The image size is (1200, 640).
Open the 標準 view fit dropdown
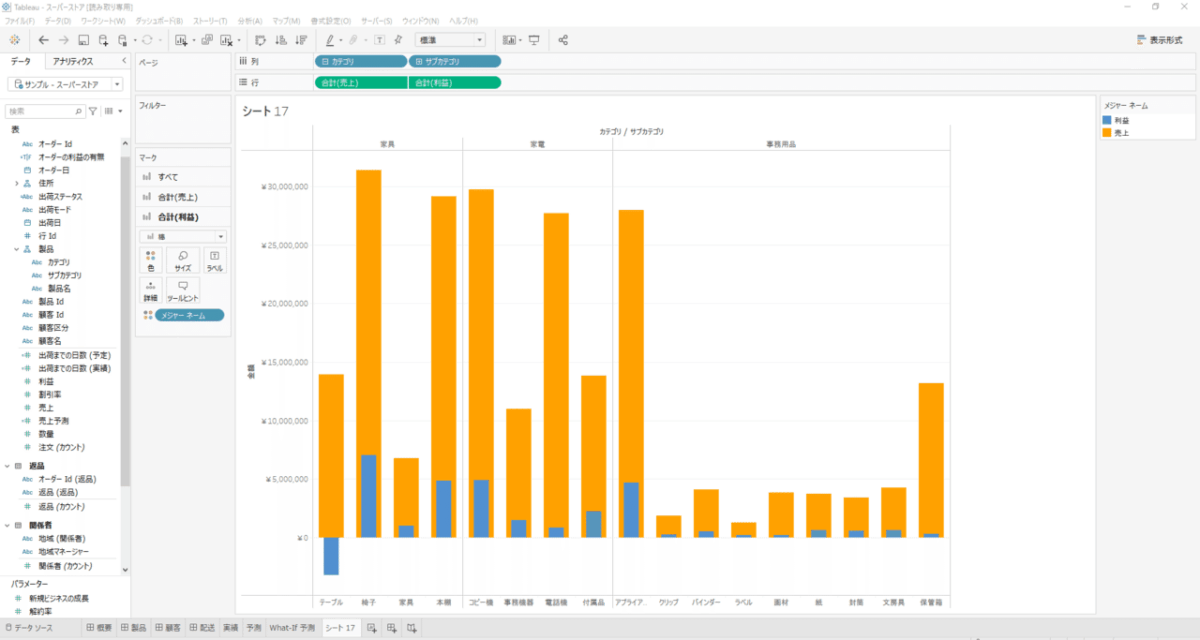pos(450,40)
